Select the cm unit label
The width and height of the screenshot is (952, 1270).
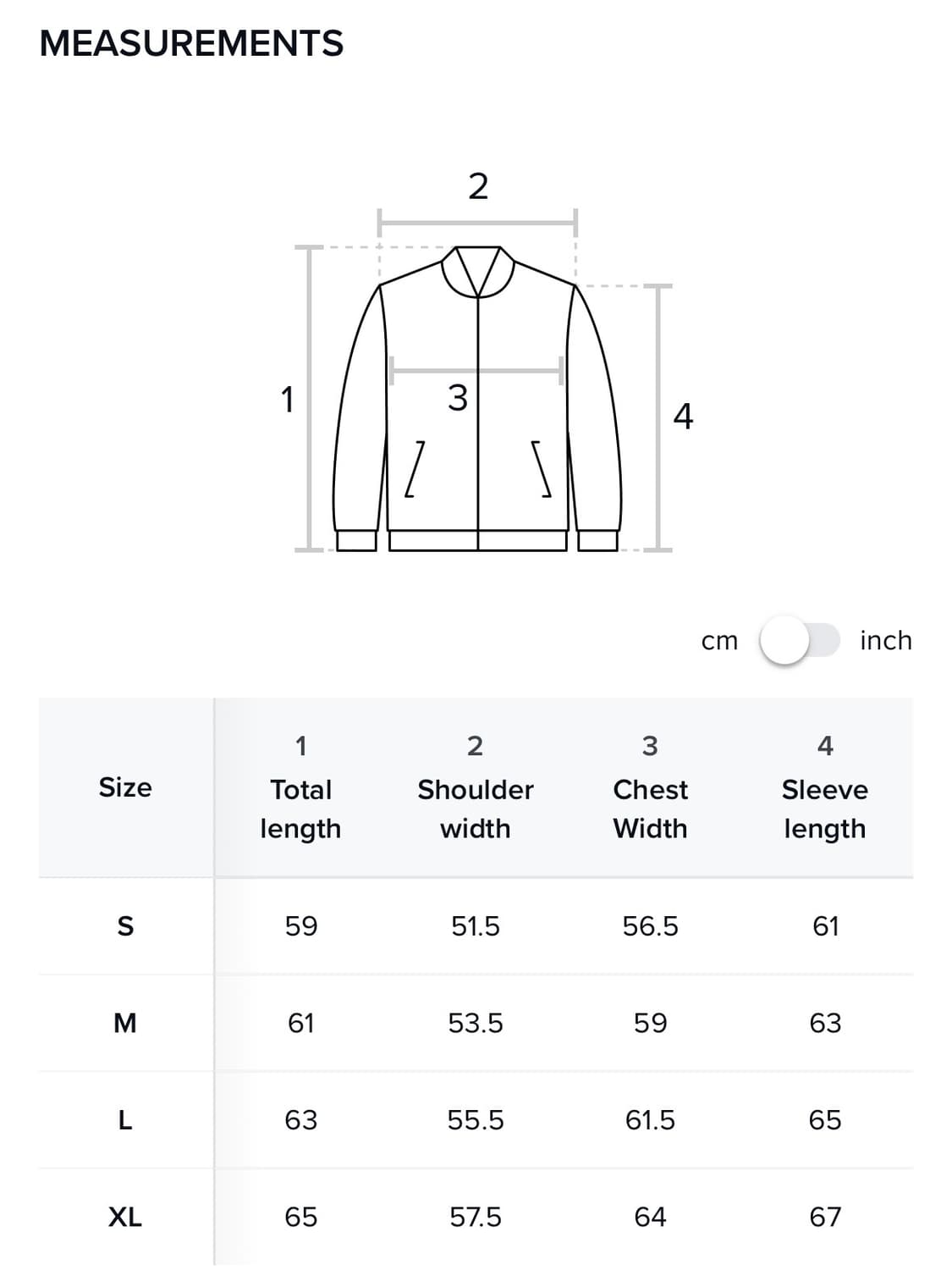pyautogui.click(x=719, y=642)
